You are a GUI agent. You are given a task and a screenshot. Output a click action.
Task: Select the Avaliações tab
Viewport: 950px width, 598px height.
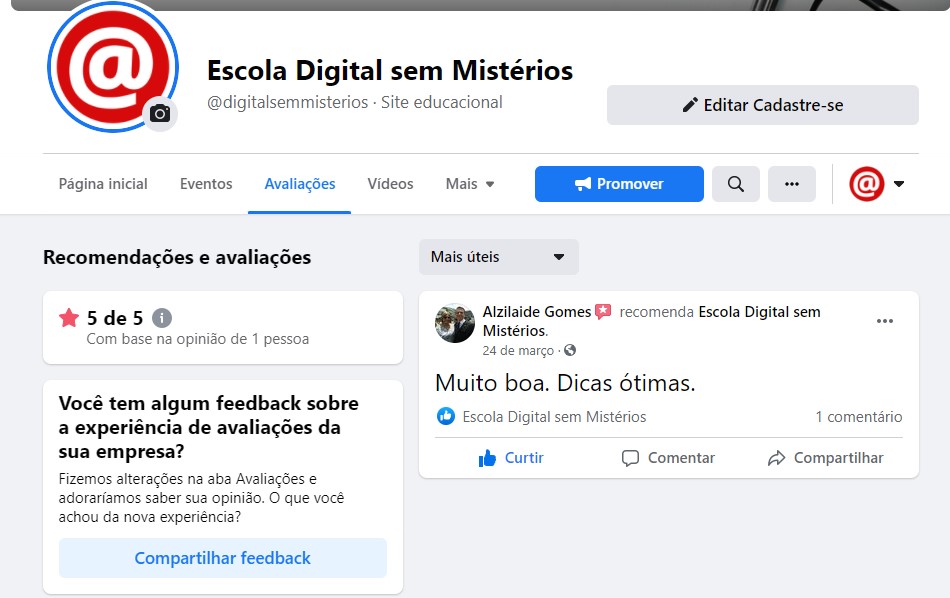coord(300,184)
